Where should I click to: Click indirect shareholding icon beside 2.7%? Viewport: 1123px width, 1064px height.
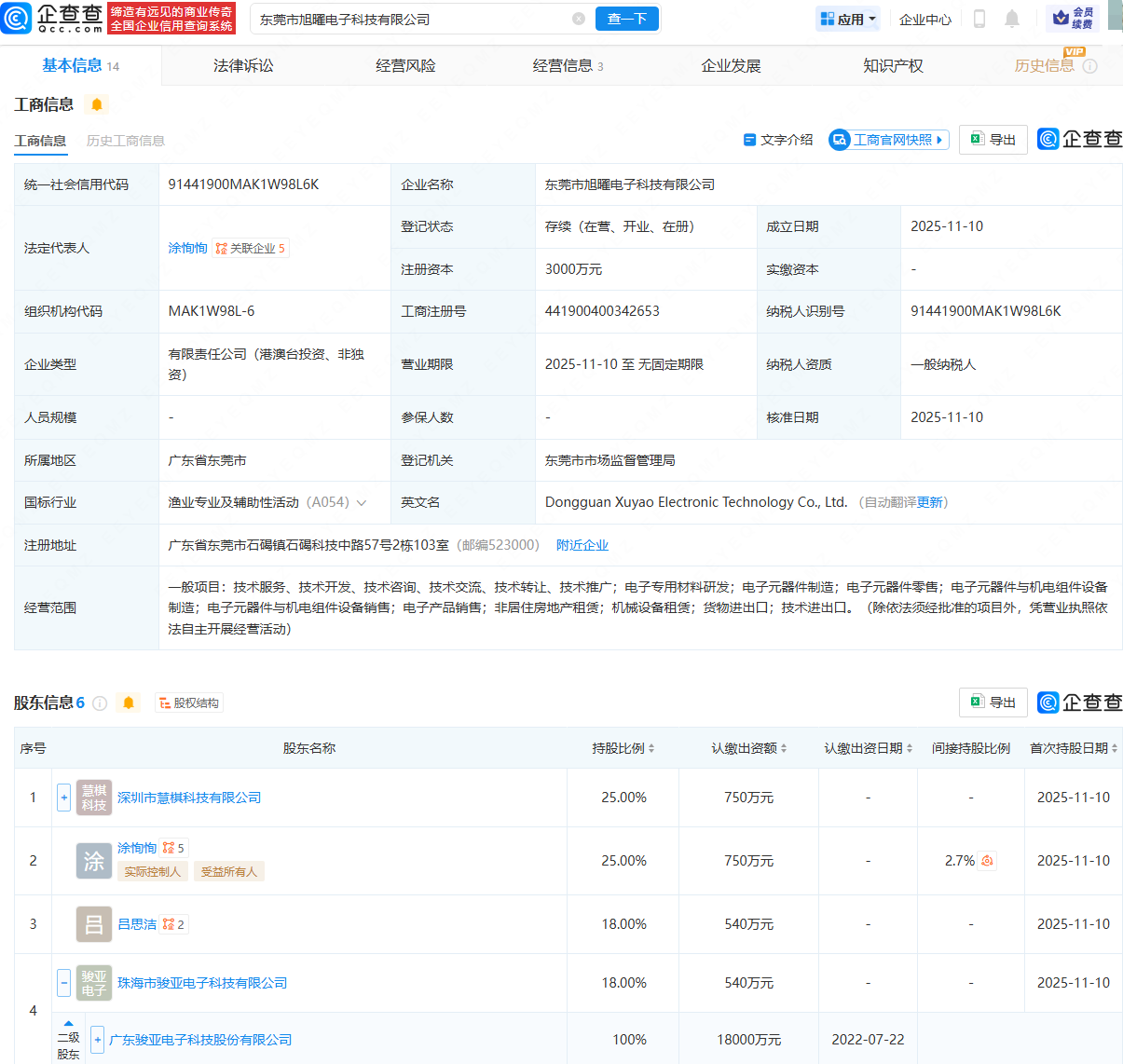click(x=987, y=861)
